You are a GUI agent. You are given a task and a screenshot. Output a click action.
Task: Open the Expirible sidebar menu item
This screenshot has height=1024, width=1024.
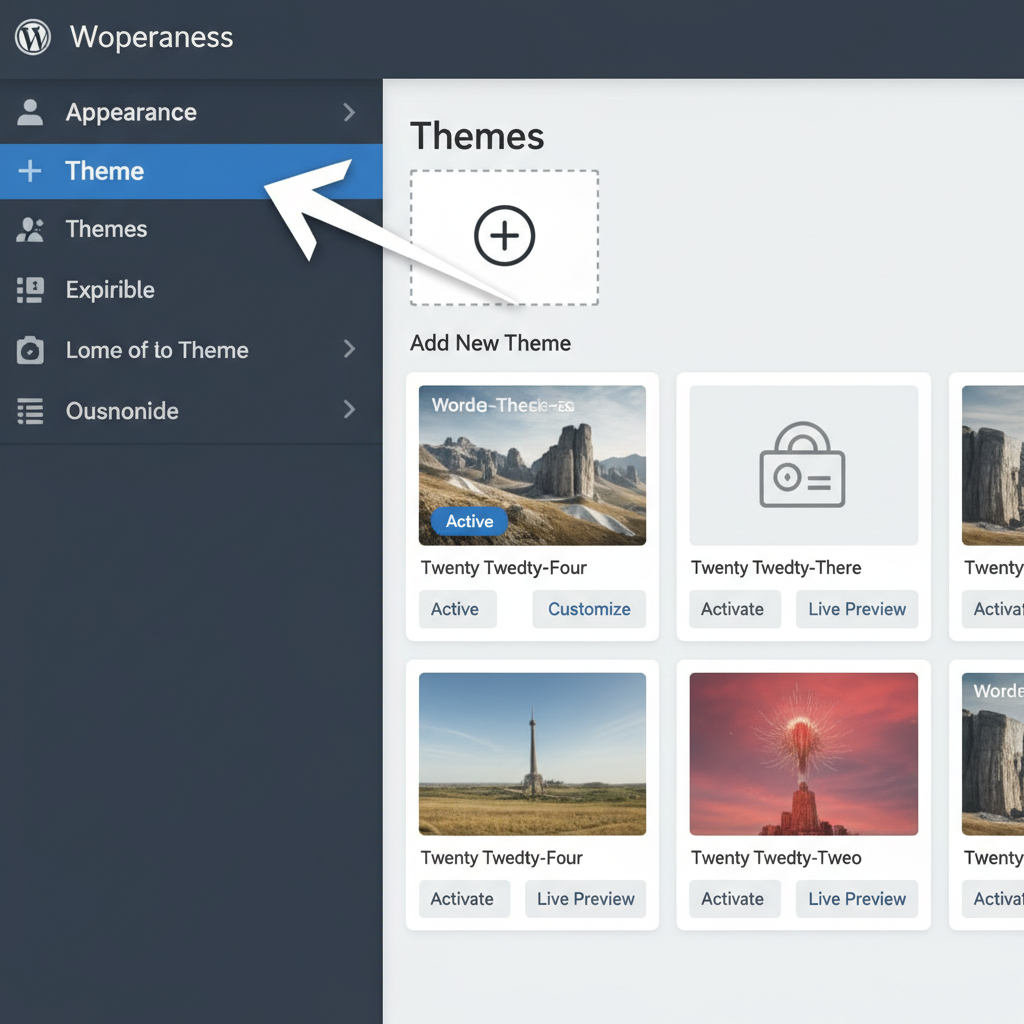(110, 290)
